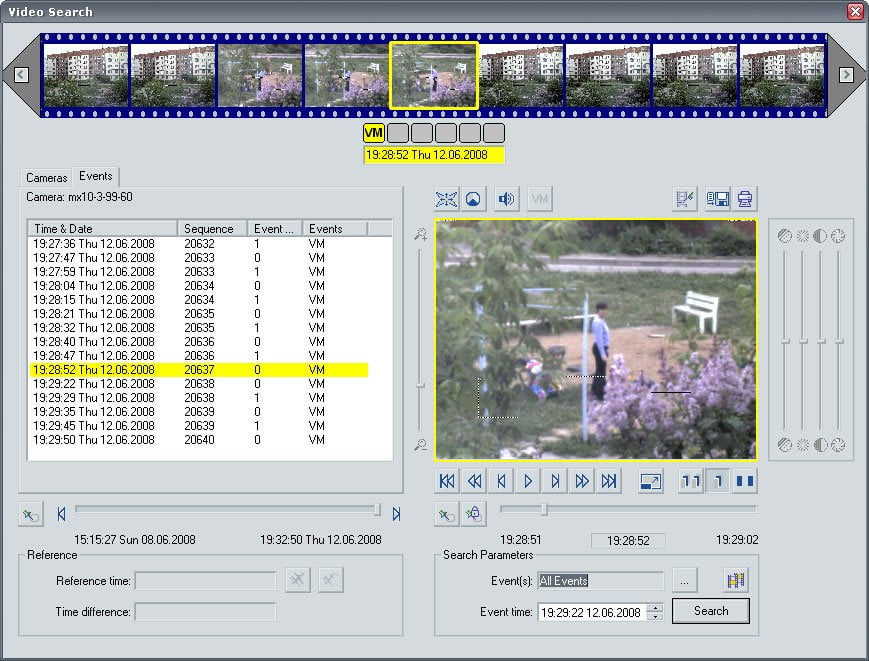Click the Search button
Viewport: 869px width, 661px height.
[x=710, y=611]
